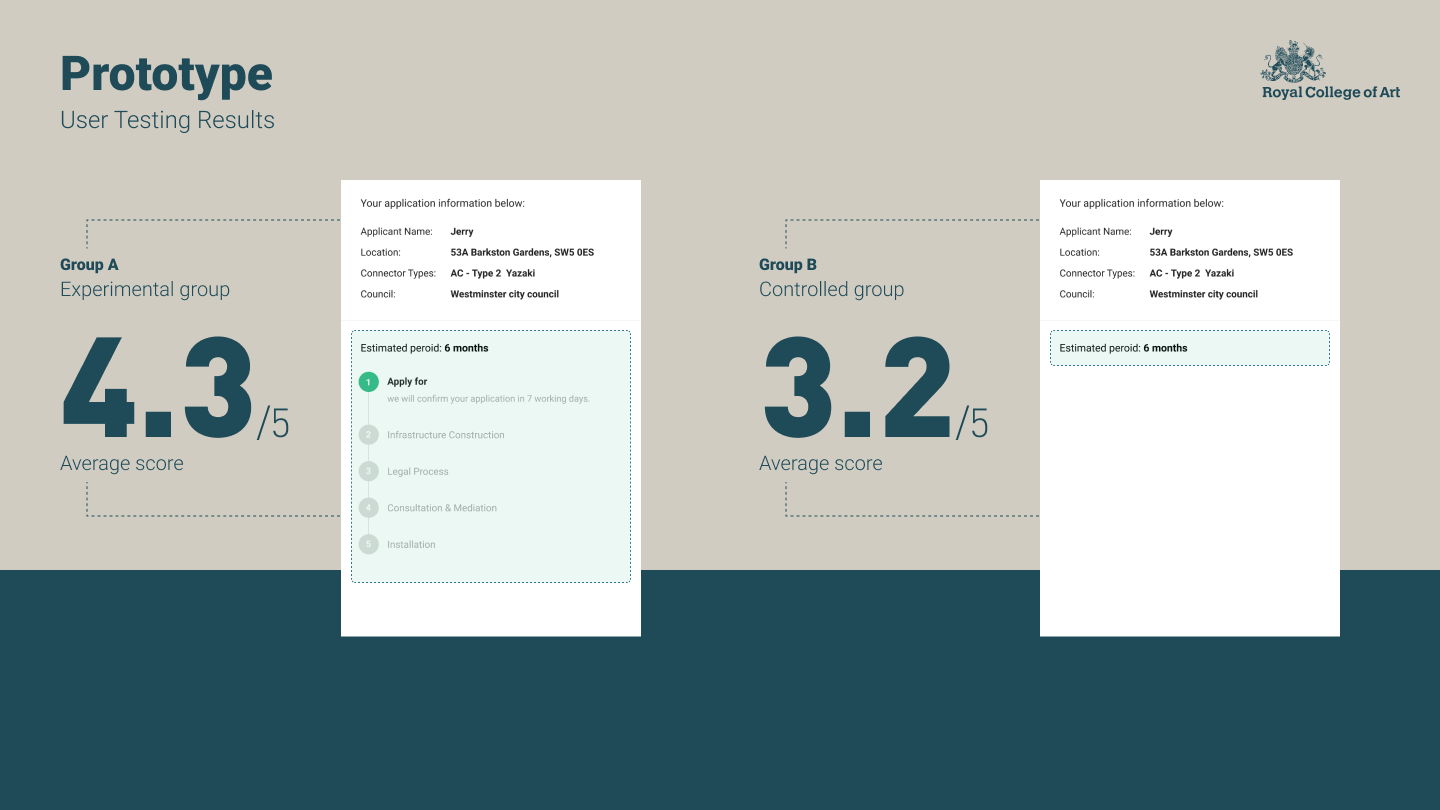
Task: Select step 3 circle beside Legal Process
Action: pos(369,471)
